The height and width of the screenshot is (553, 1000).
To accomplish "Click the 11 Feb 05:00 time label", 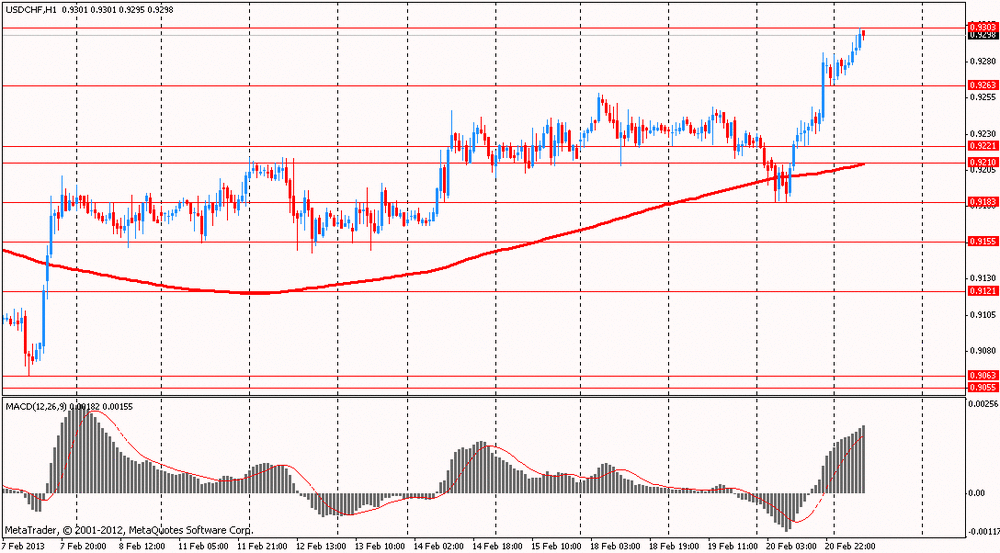I will pos(203,547).
